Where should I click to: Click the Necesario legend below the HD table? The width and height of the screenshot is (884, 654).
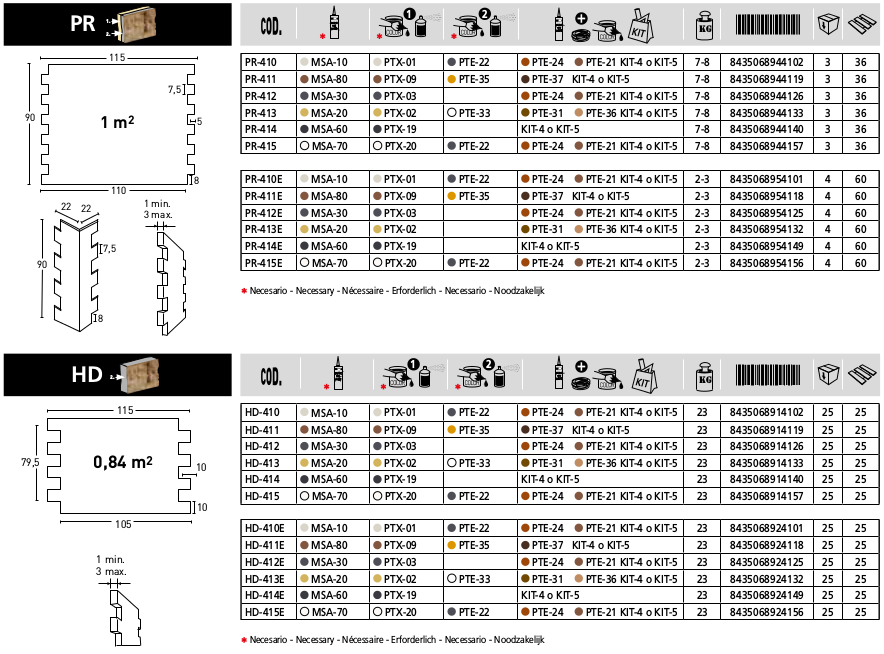click(x=393, y=640)
